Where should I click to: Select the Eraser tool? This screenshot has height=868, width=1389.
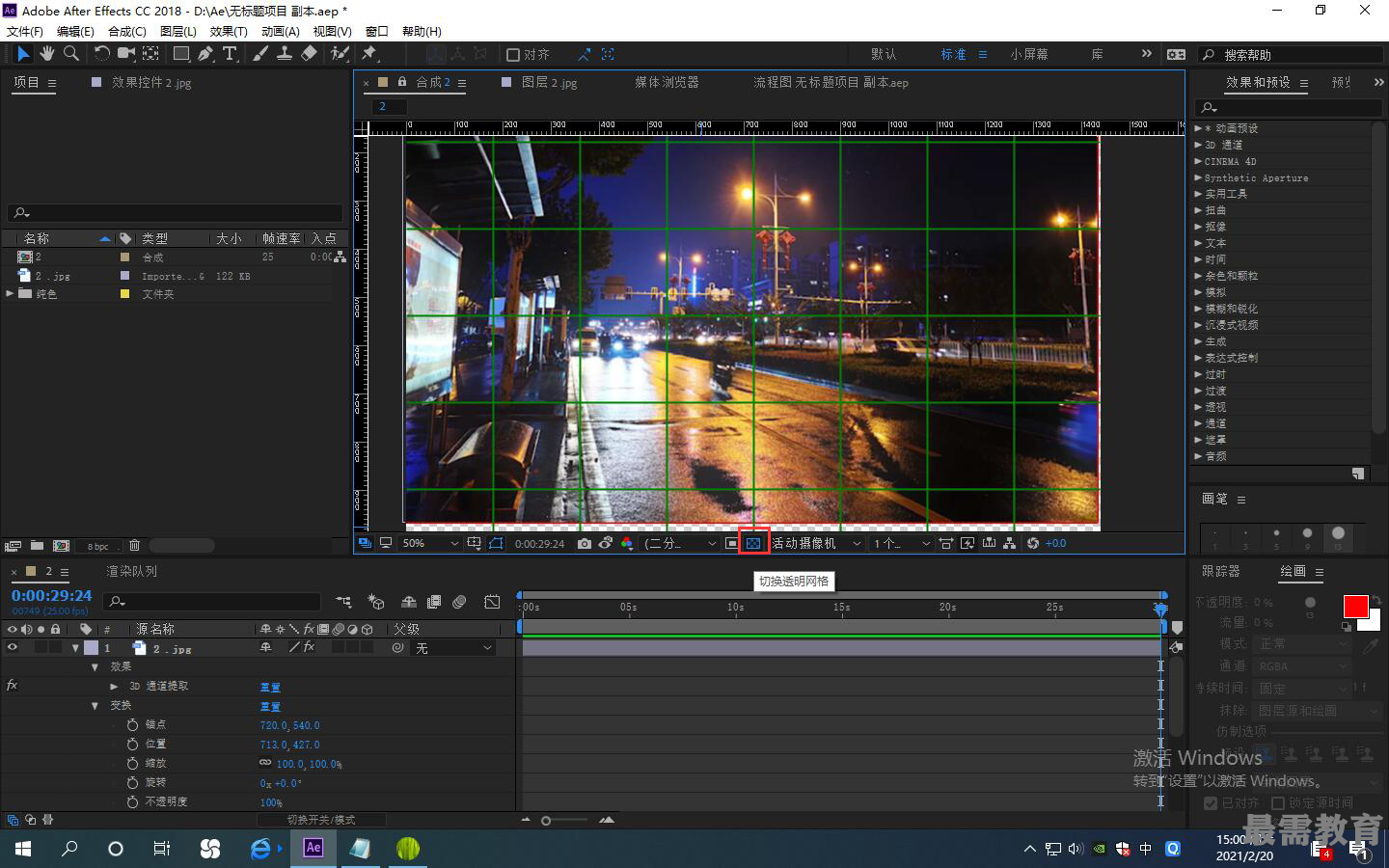click(x=309, y=54)
